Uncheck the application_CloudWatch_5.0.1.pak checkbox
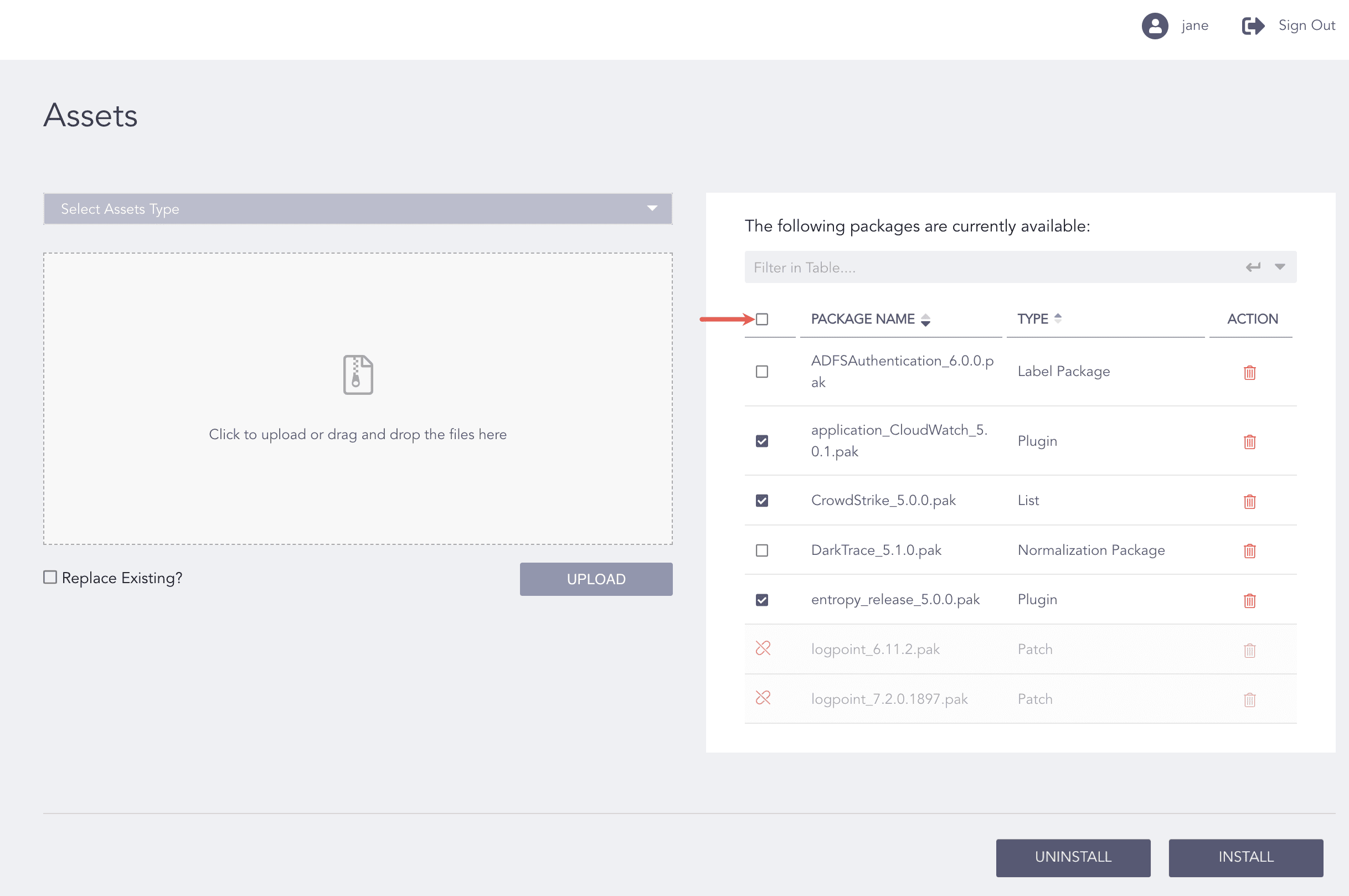This screenshot has height=896, width=1349. 761,441
